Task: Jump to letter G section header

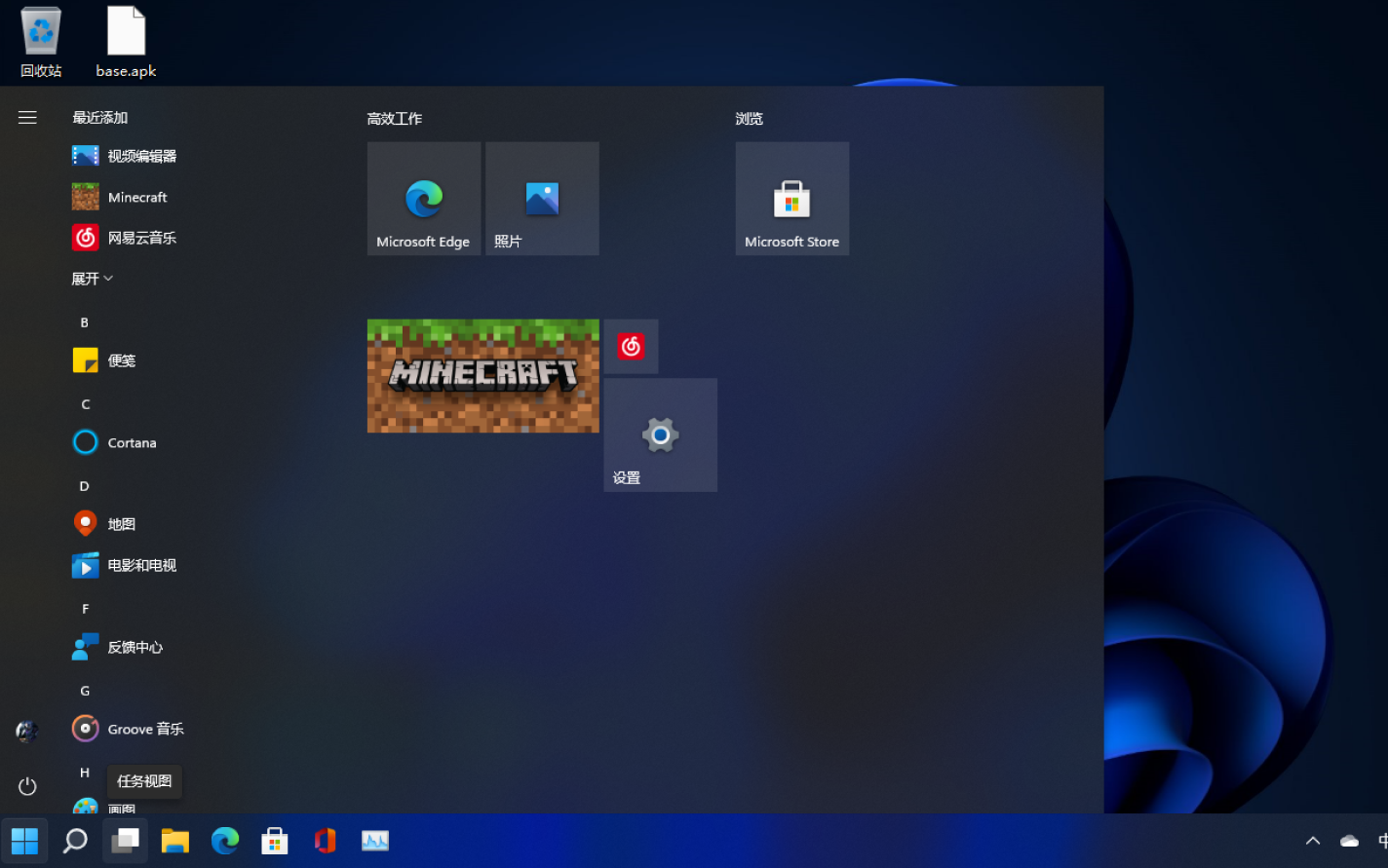Action: [85, 691]
